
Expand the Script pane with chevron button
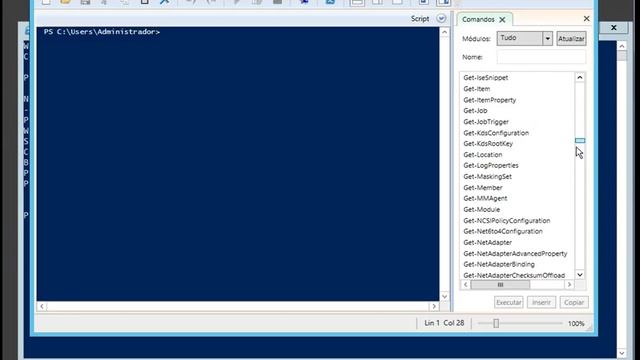click(441, 18)
